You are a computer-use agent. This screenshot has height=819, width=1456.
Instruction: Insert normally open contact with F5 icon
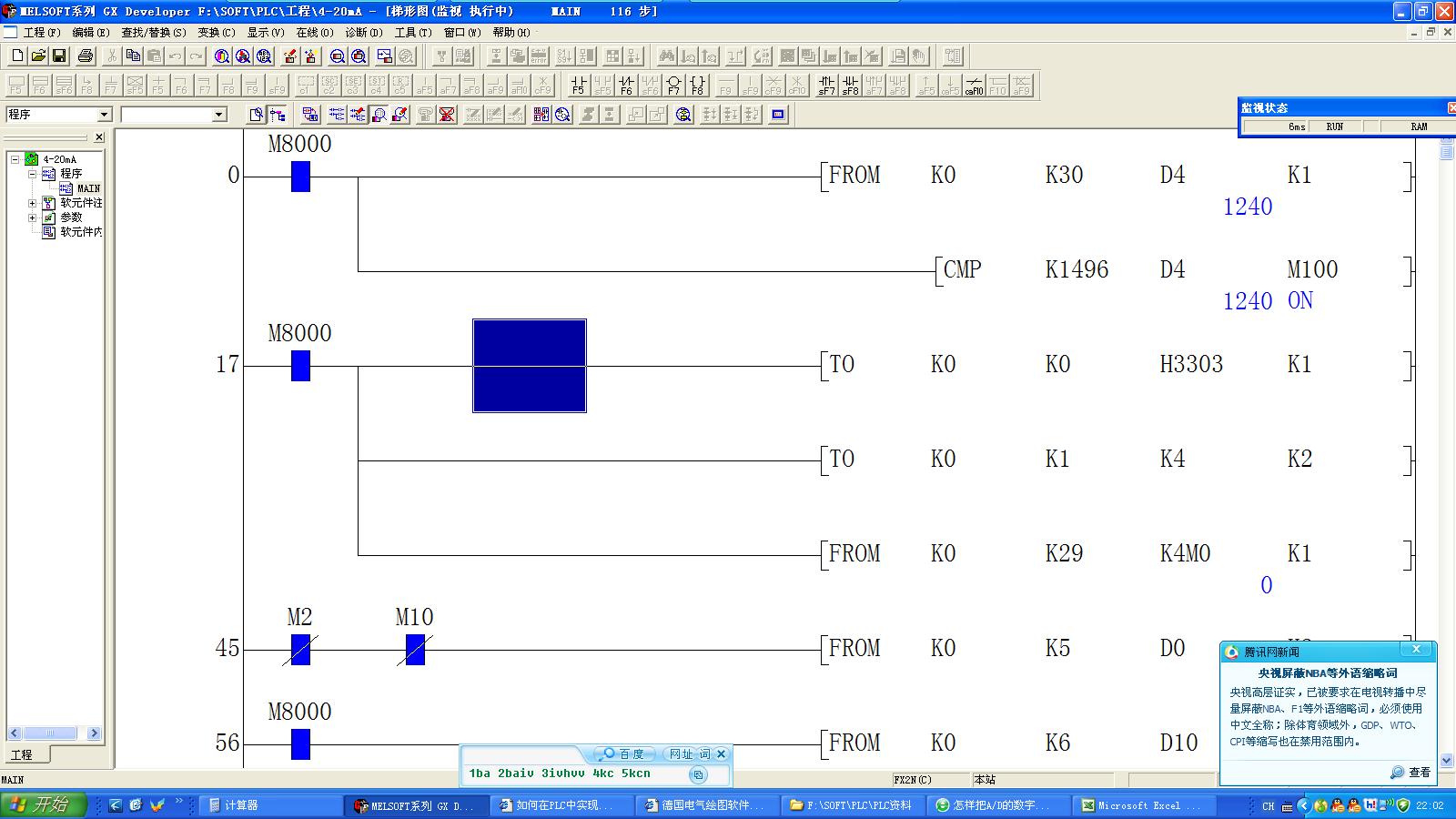[578, 86]
